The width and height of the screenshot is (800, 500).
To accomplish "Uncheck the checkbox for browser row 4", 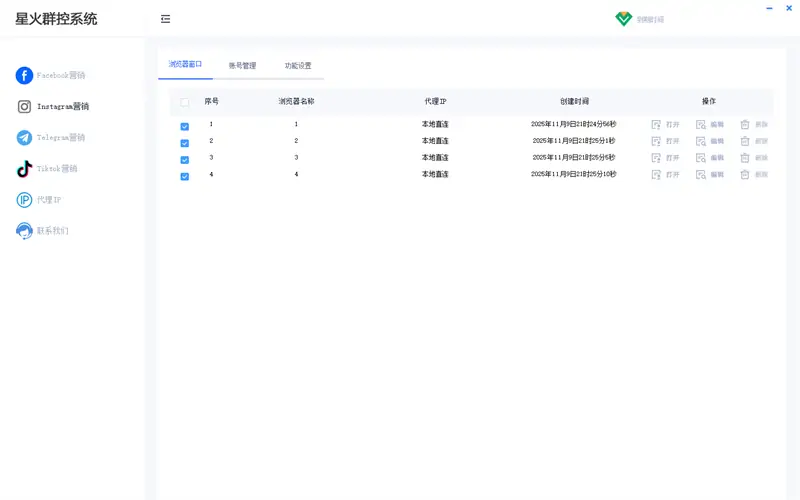I will (185, 177).
